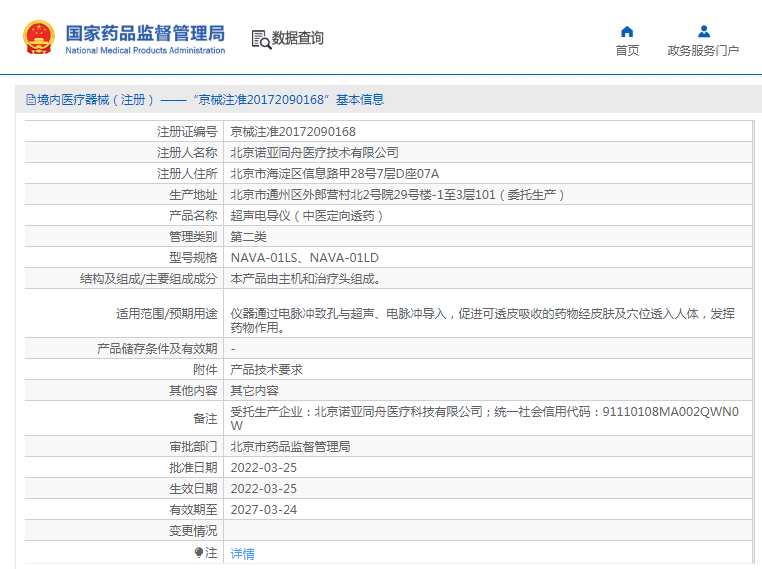Click 适用范围/预期用途 label
The image size is (762, 569).
coord(167,314)
